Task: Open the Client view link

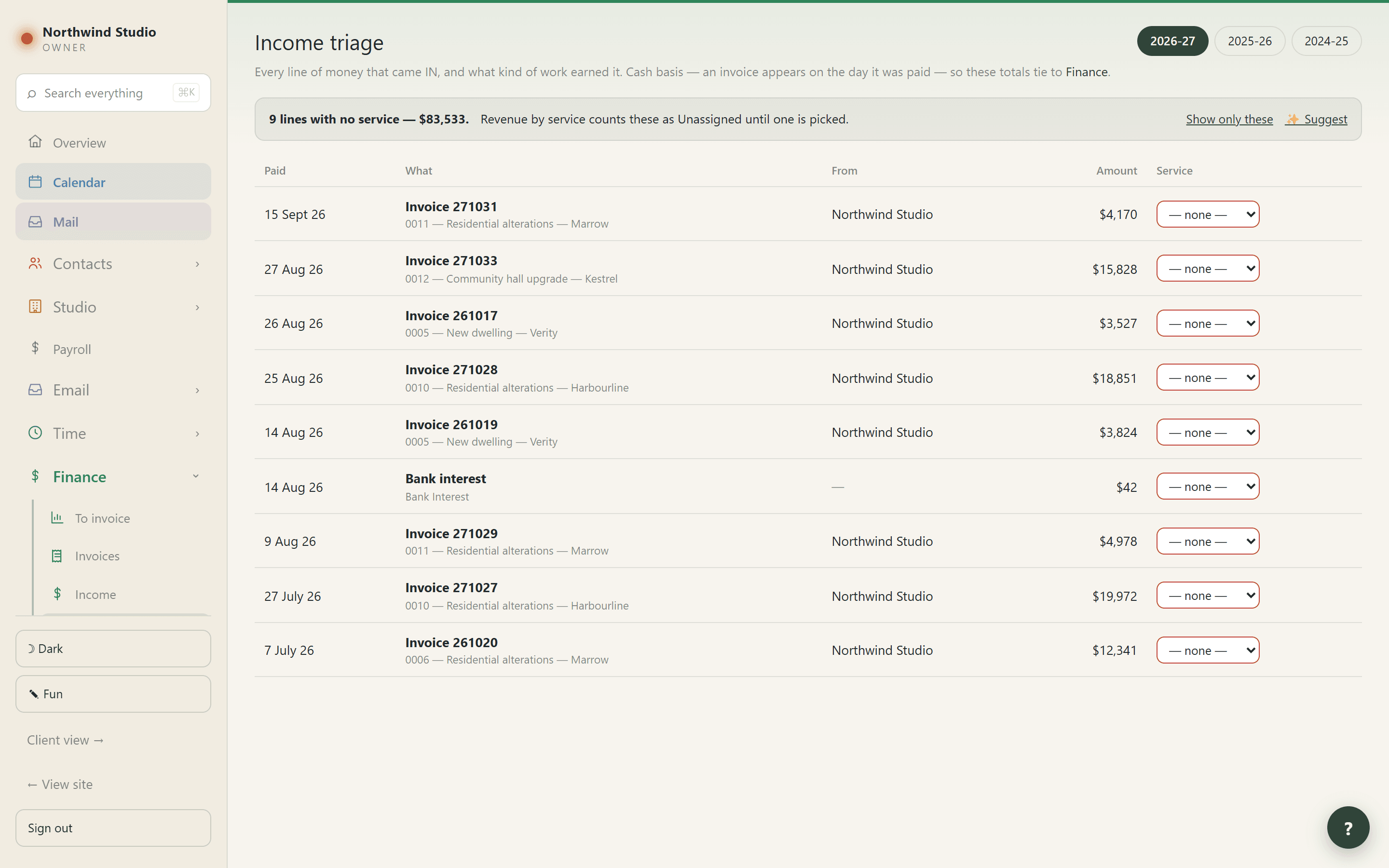Action: 66,740
